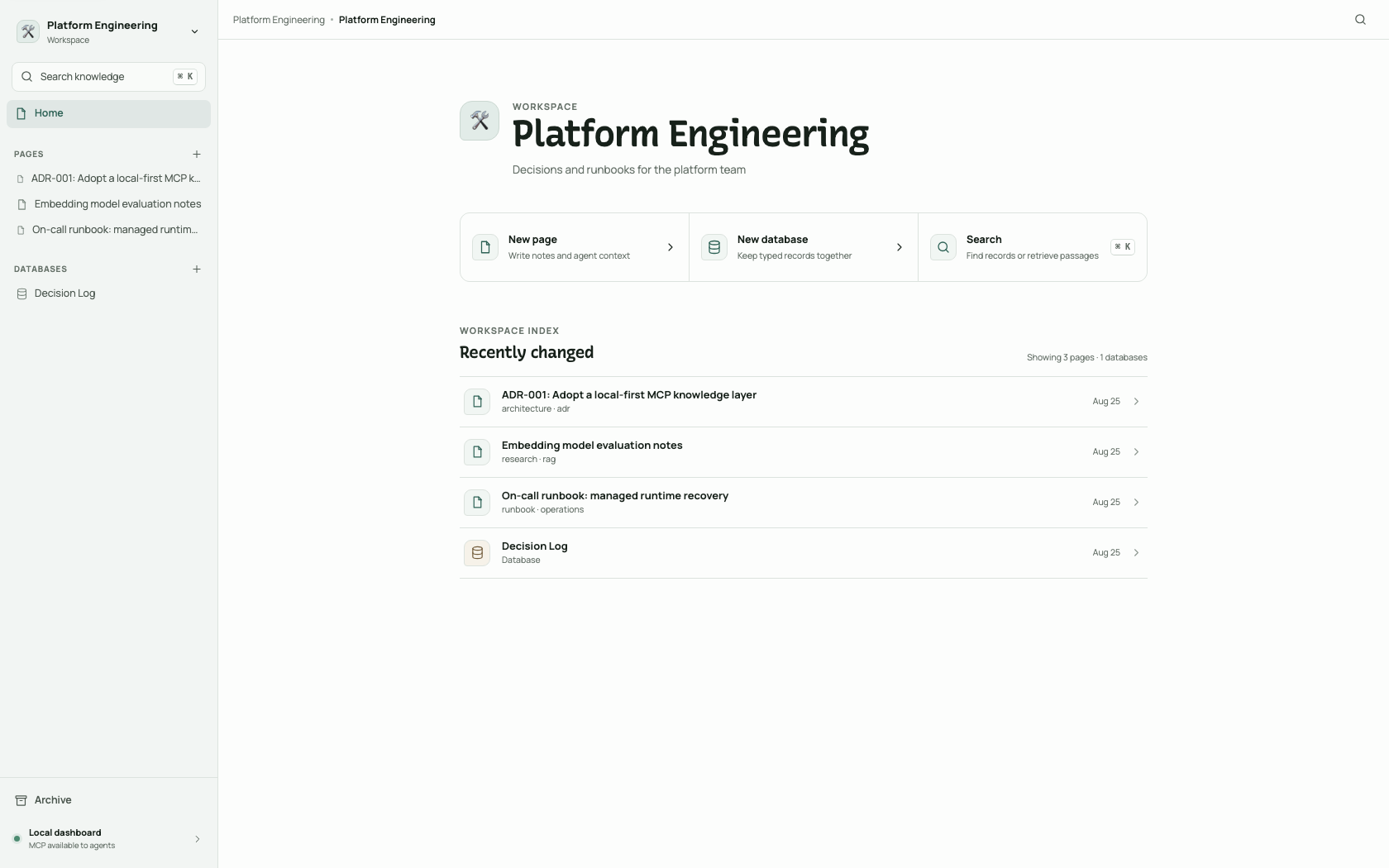Image resolution: width=1389 pixels, height=868 pixels.
Task: Open the Embedding model evaluation row chevron
Action: 1137,452
